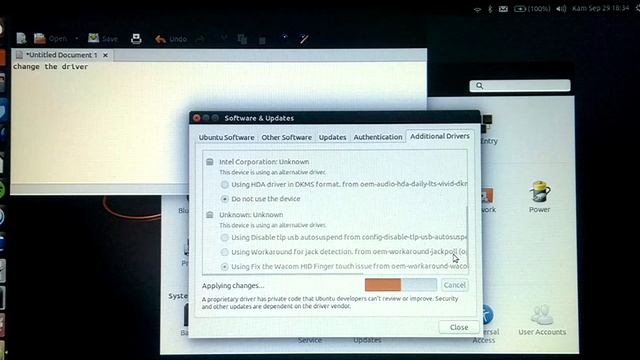This screenshot has height=360, width=640.
Task: Click the 'Unknown: Unknown' device heading
Action: [251, 215]
